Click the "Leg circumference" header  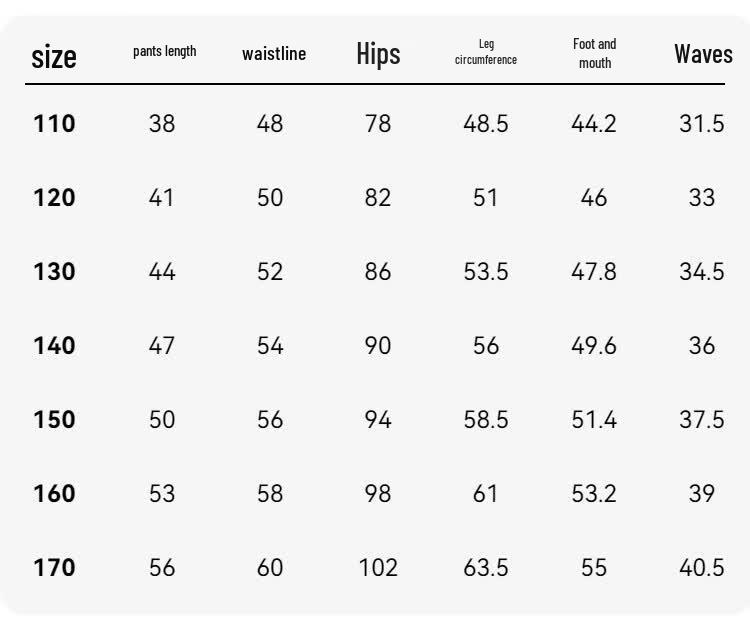click(x=486, y=52)
